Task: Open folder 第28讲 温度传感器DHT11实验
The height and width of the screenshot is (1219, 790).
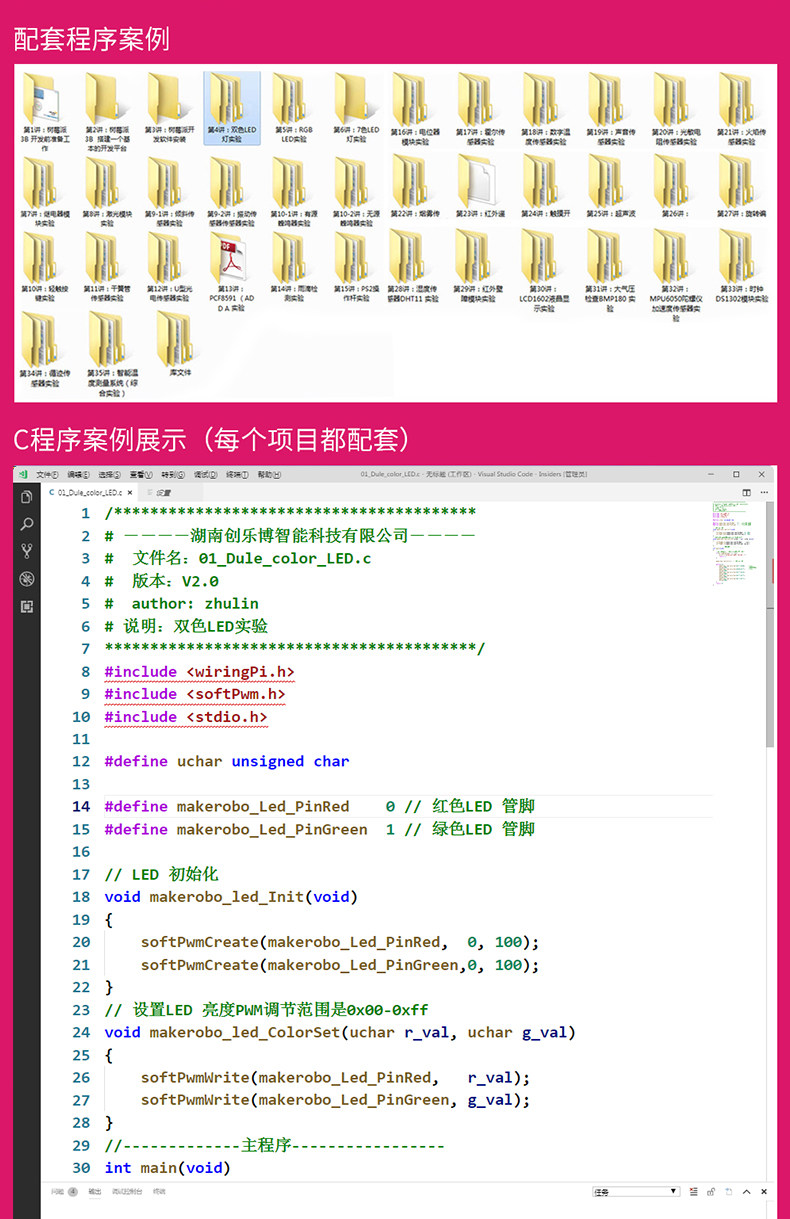Action: 412,265
